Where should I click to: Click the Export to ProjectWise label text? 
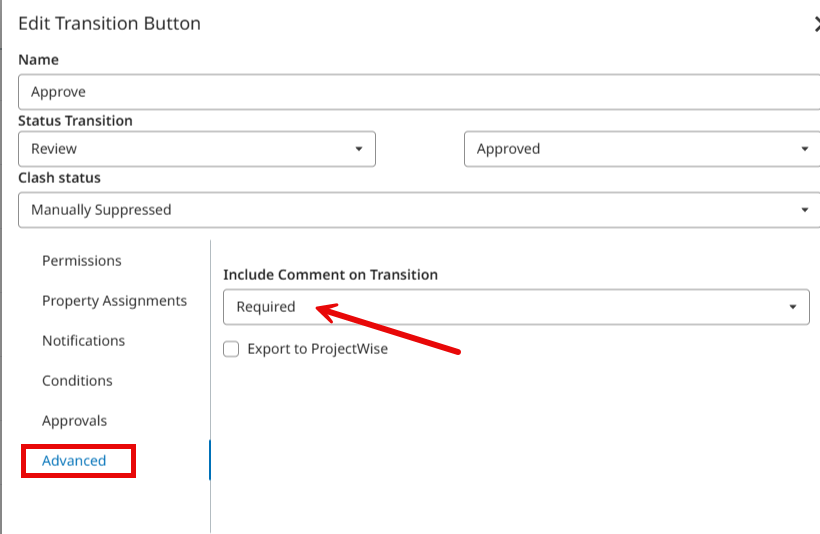point(317,349)
